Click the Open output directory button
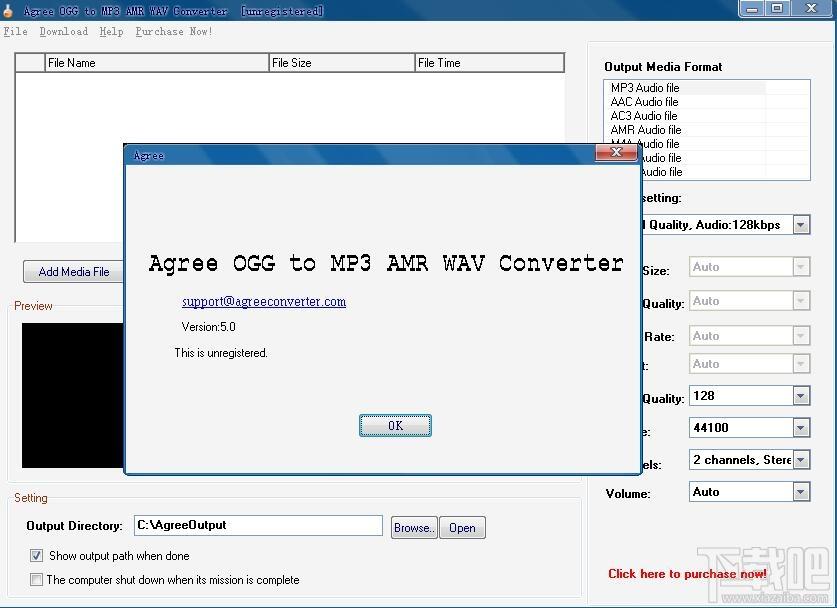837x608 pixels. click(462, 527)
